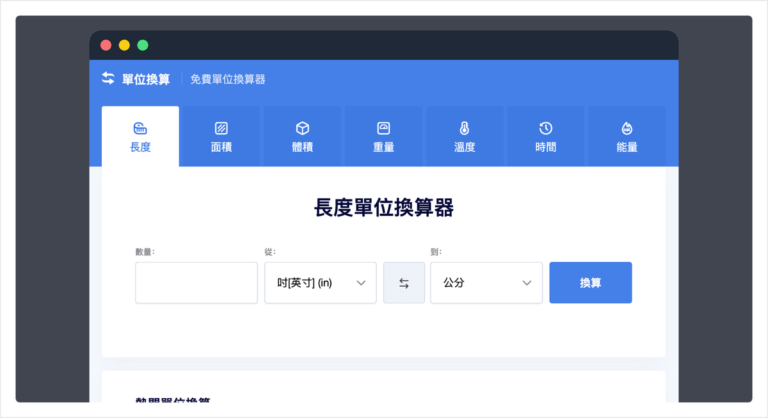
Task: Click the 數量 quantity input field
Action: click(196, 283)
